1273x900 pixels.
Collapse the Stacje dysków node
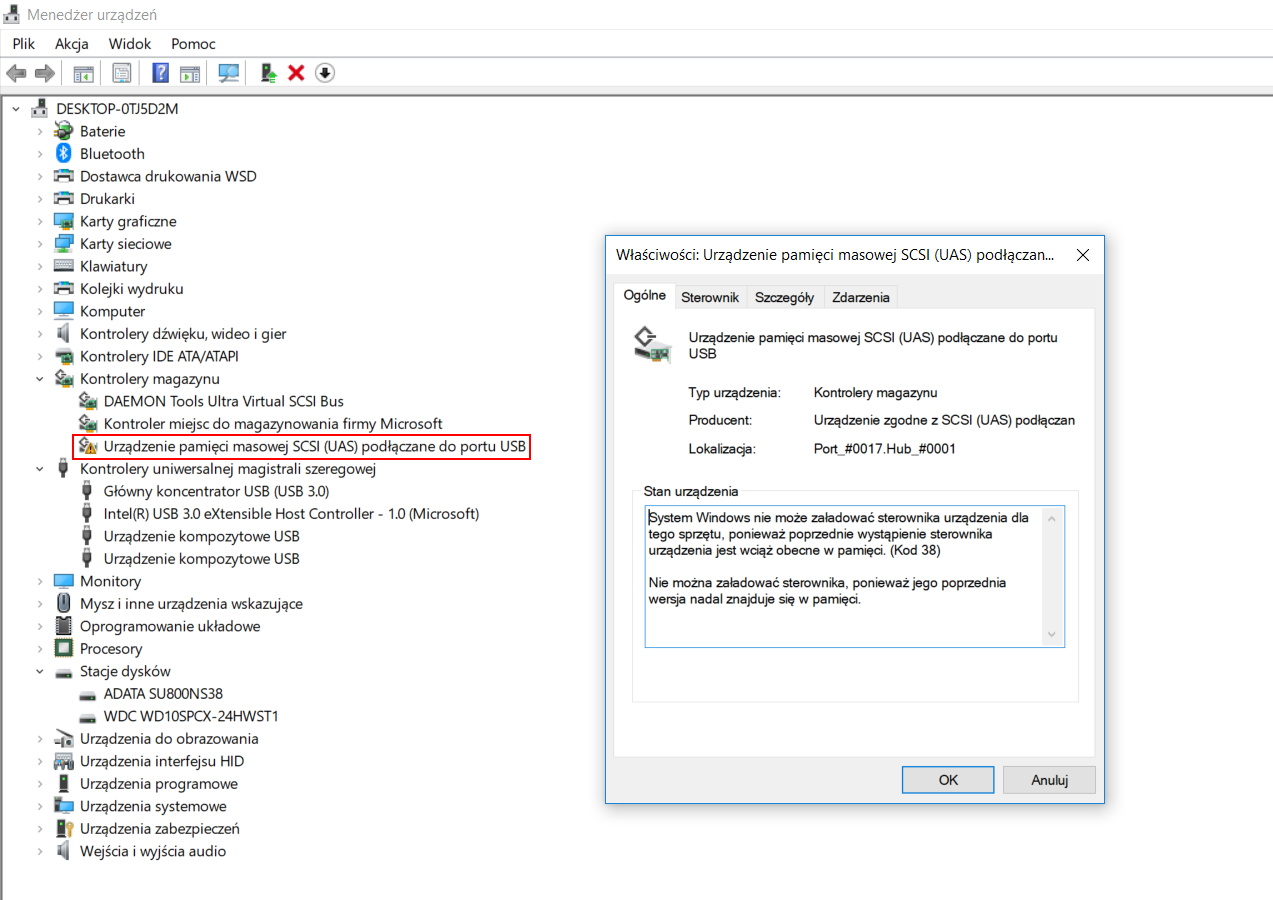coord(40,671)
